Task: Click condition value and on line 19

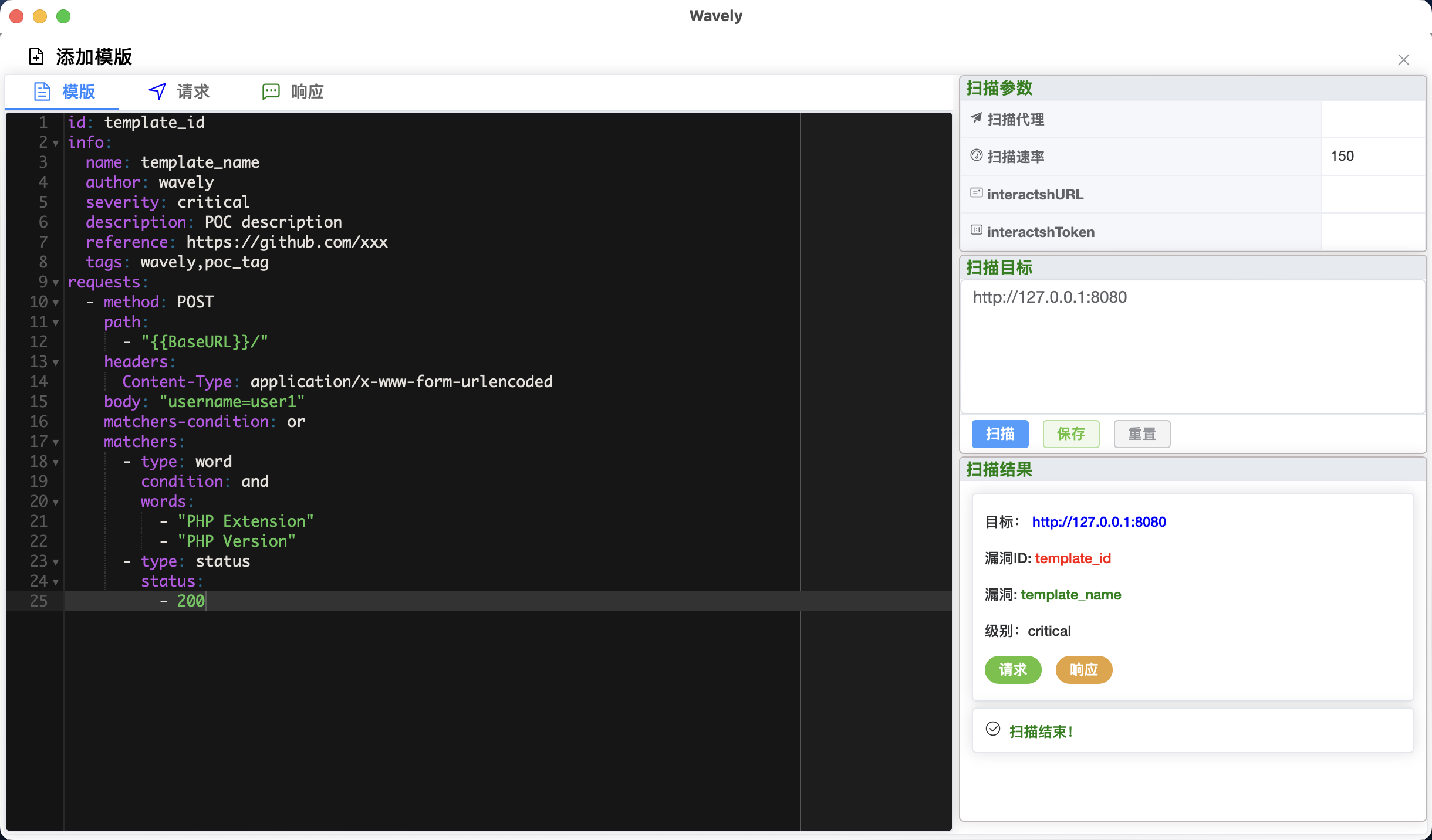Action: tap(255, 481)
